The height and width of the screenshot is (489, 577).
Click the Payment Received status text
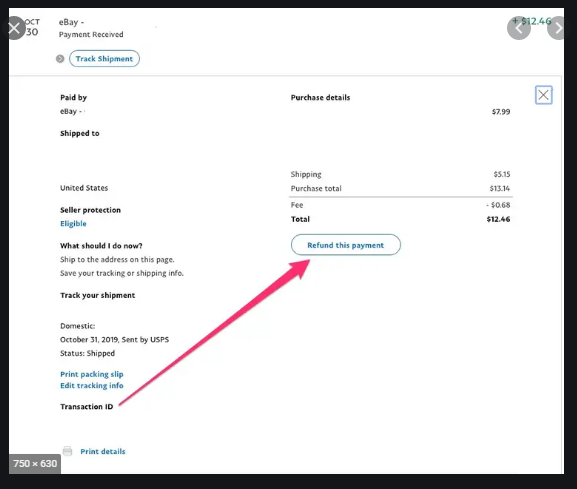coord(91,35)
